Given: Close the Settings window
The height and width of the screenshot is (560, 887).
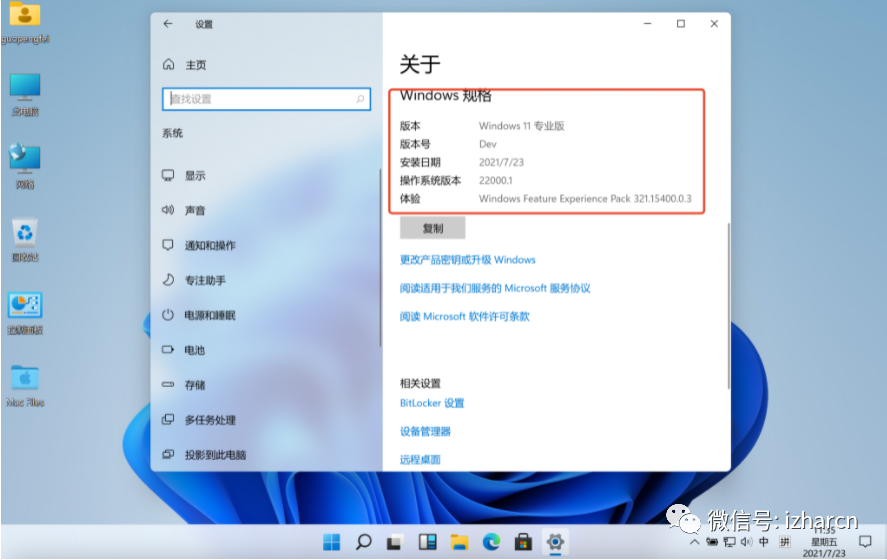Looking at the screenshot, I should click(714, 24).
